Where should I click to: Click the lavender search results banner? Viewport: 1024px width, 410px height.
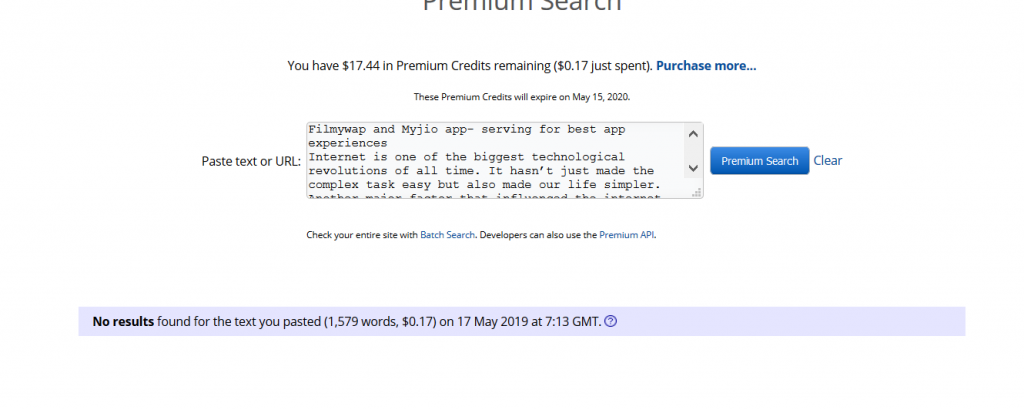click(x=522, y=321)
